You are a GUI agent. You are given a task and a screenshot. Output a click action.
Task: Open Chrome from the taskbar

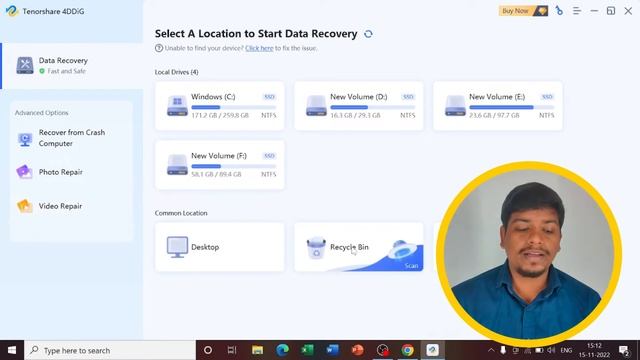tap(407, 350)
